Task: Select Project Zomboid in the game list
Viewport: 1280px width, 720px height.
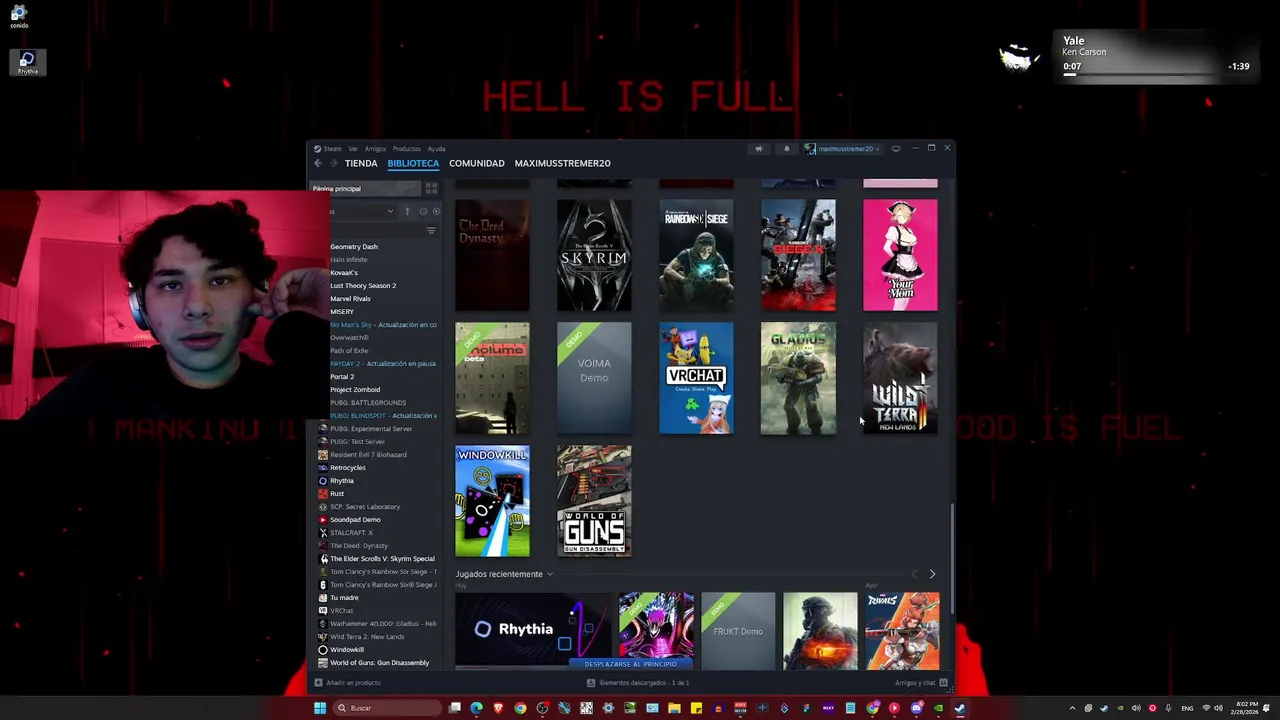Action: click(x=355, y=390)
